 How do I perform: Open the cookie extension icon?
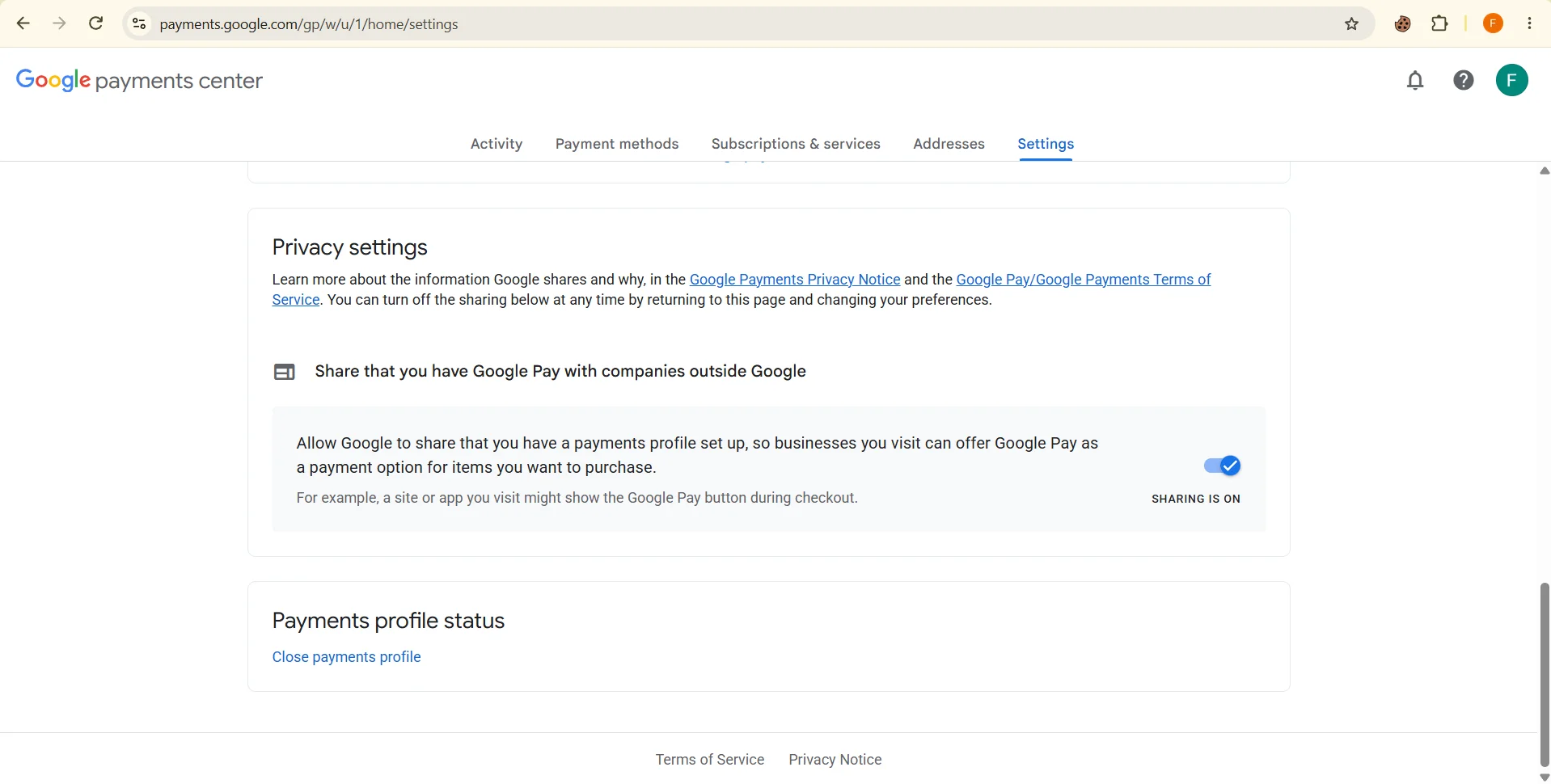point(1403,24)
